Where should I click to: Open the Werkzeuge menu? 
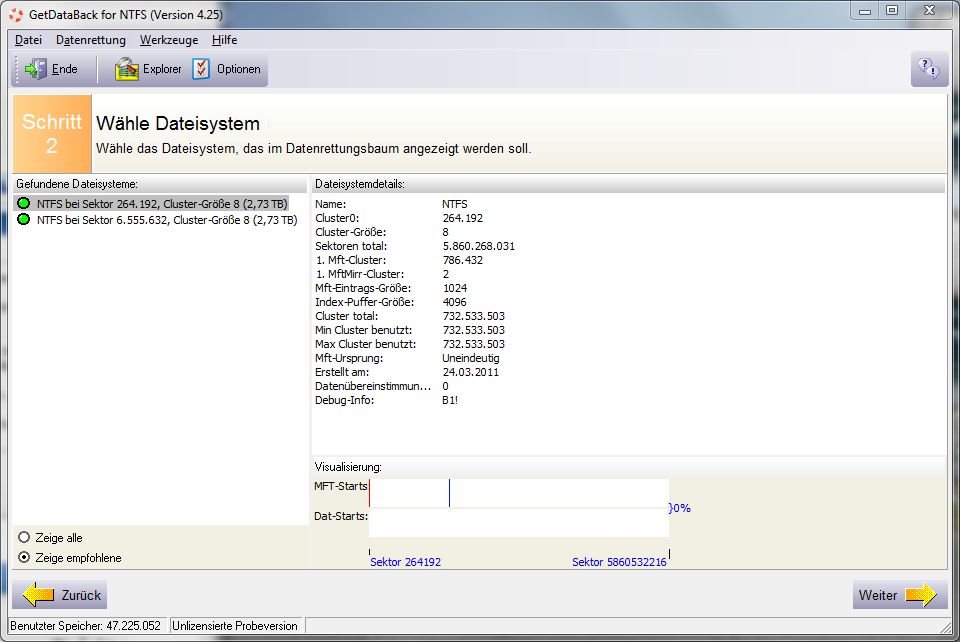tap(169, 40)
